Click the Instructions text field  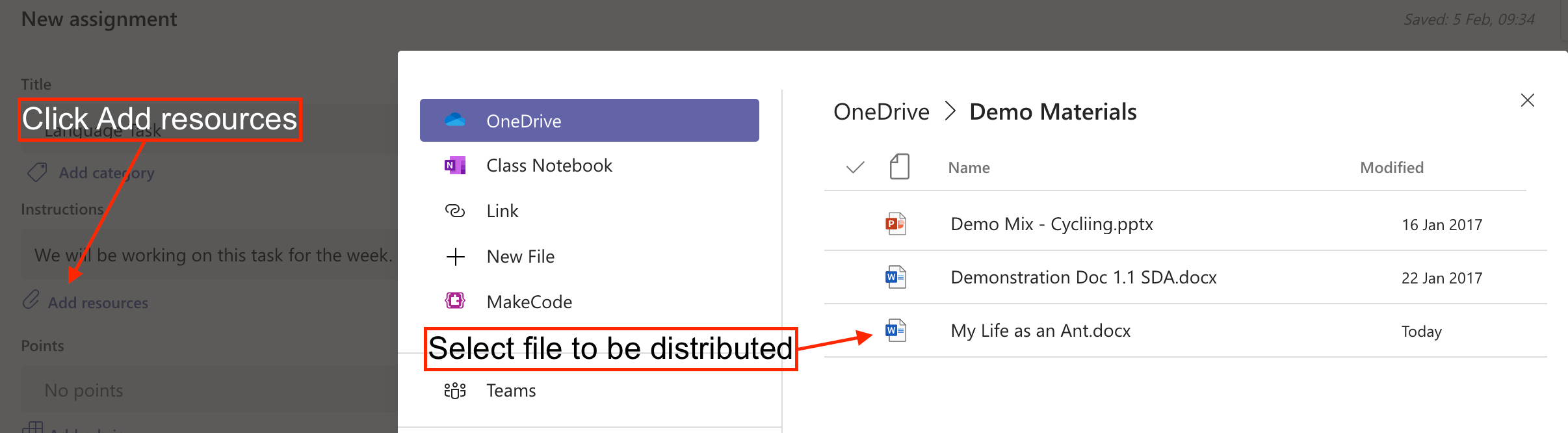coord(209,254)
